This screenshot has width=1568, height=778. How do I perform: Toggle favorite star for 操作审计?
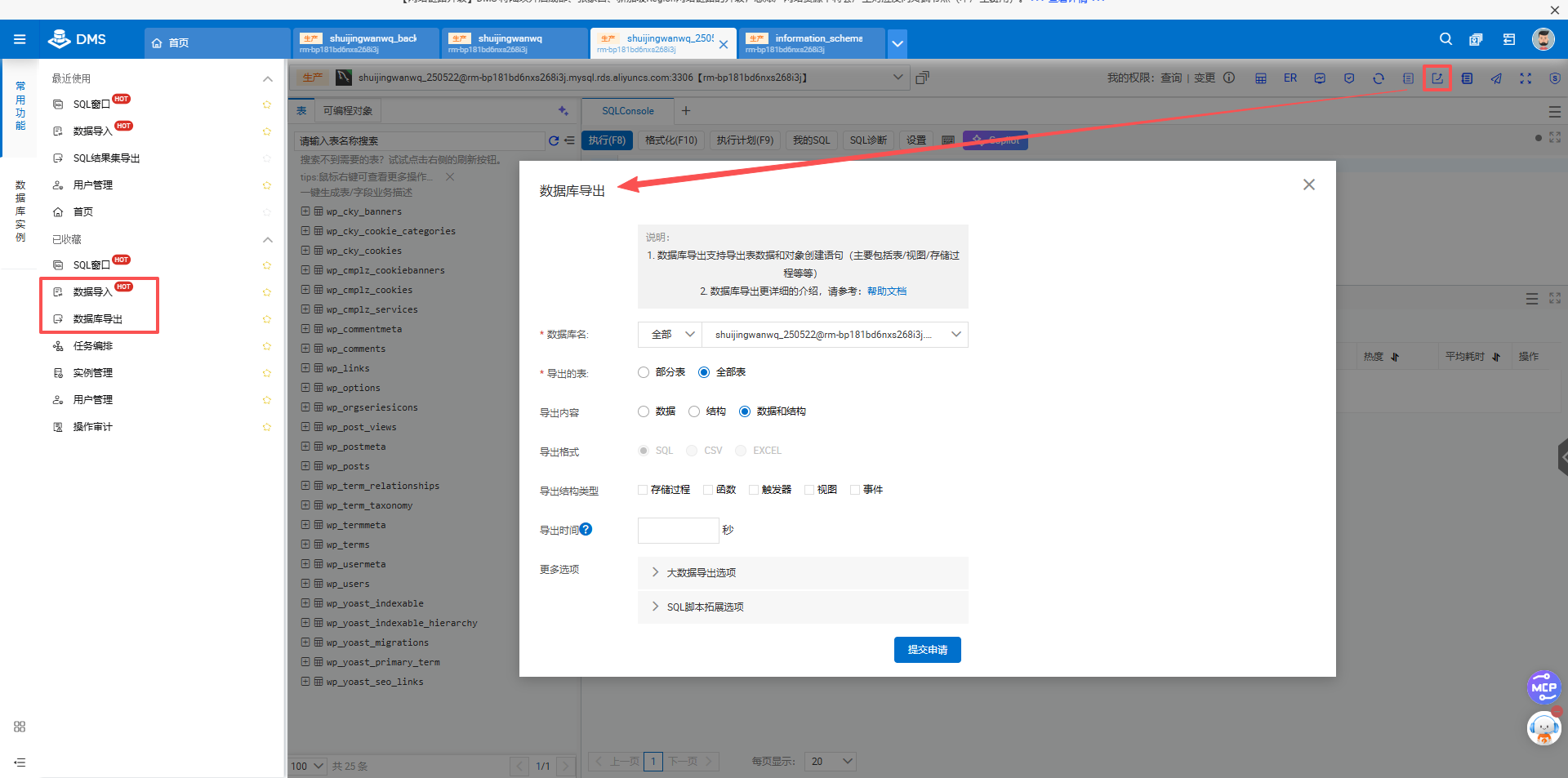click(266, 427)
